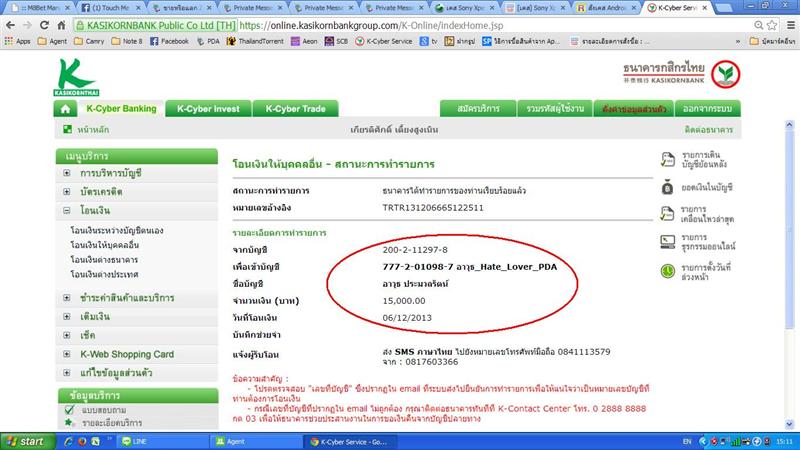This screenshot has width=800, height=450.
Task: Expand the การบริหารบัญชี menu
Action: (x=67, y=173)
